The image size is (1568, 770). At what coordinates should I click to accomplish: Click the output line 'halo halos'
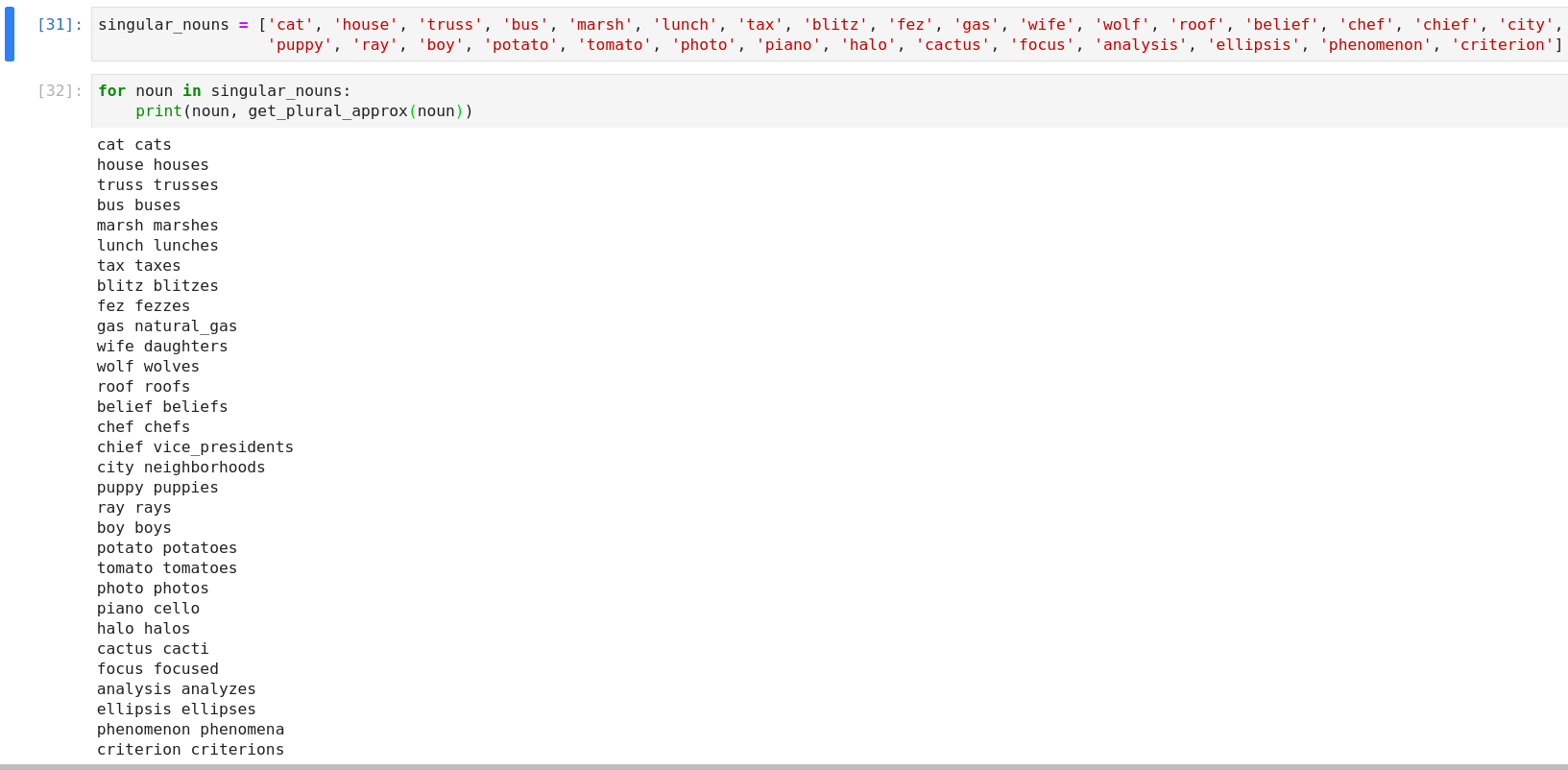[144, 629]
